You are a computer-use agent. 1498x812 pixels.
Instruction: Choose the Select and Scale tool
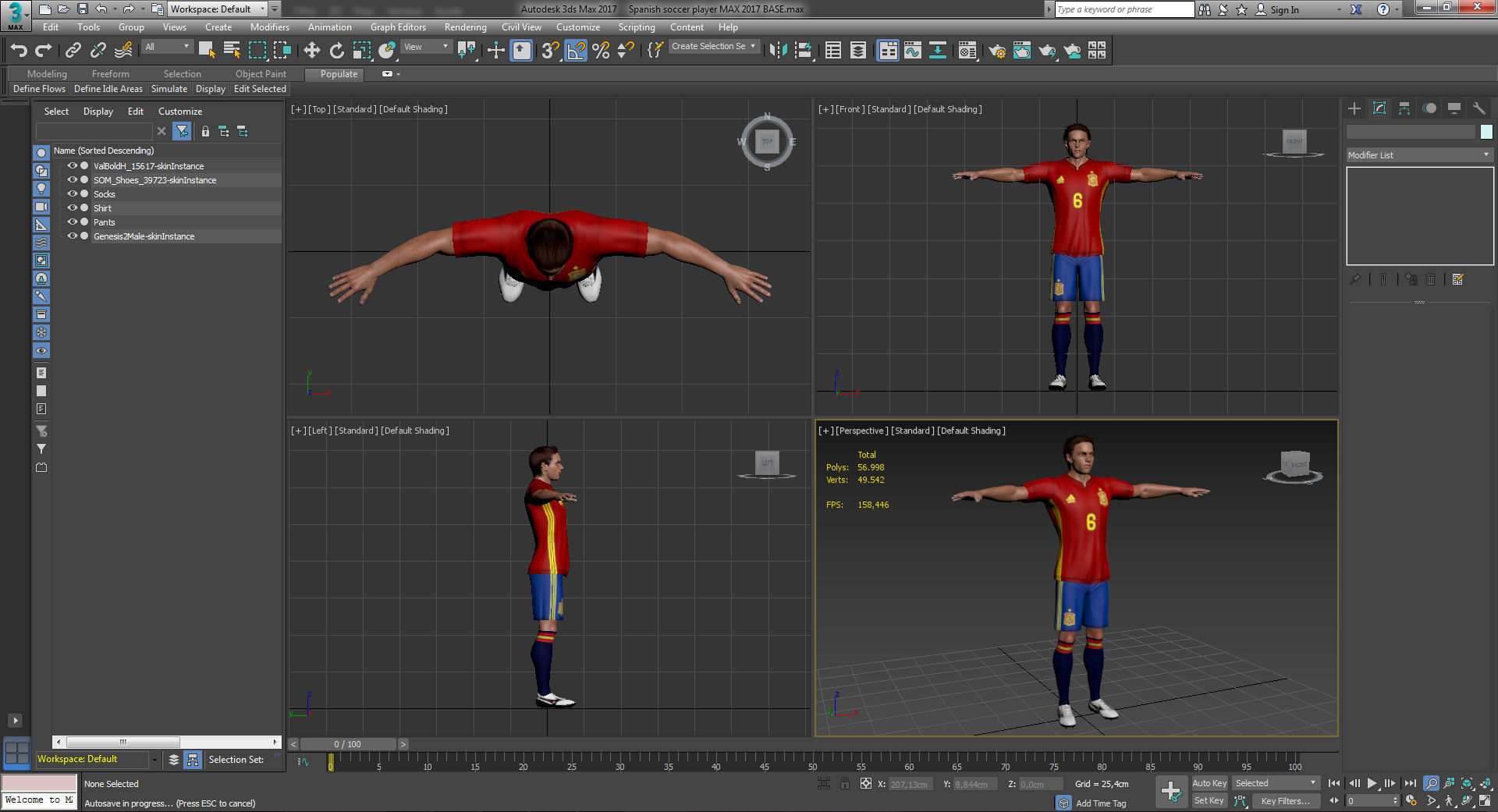[x=362, y=51]
